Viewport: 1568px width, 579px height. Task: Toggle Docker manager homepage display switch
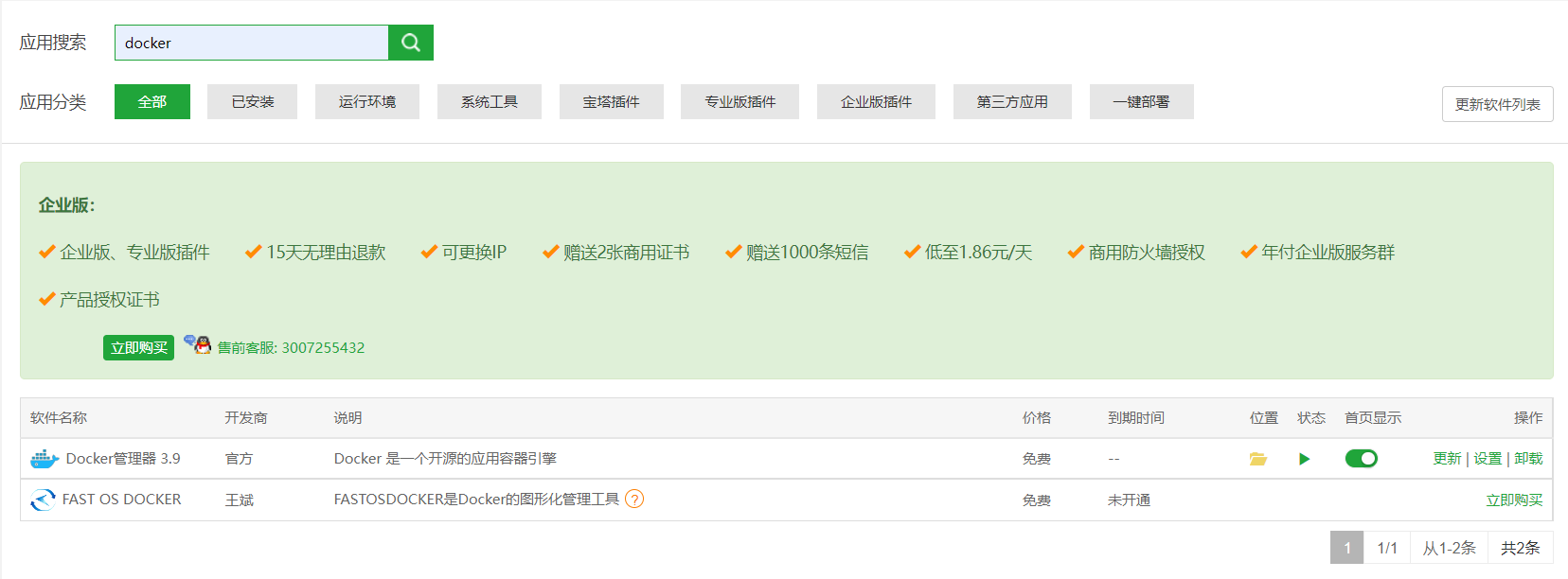point(1362,459)
